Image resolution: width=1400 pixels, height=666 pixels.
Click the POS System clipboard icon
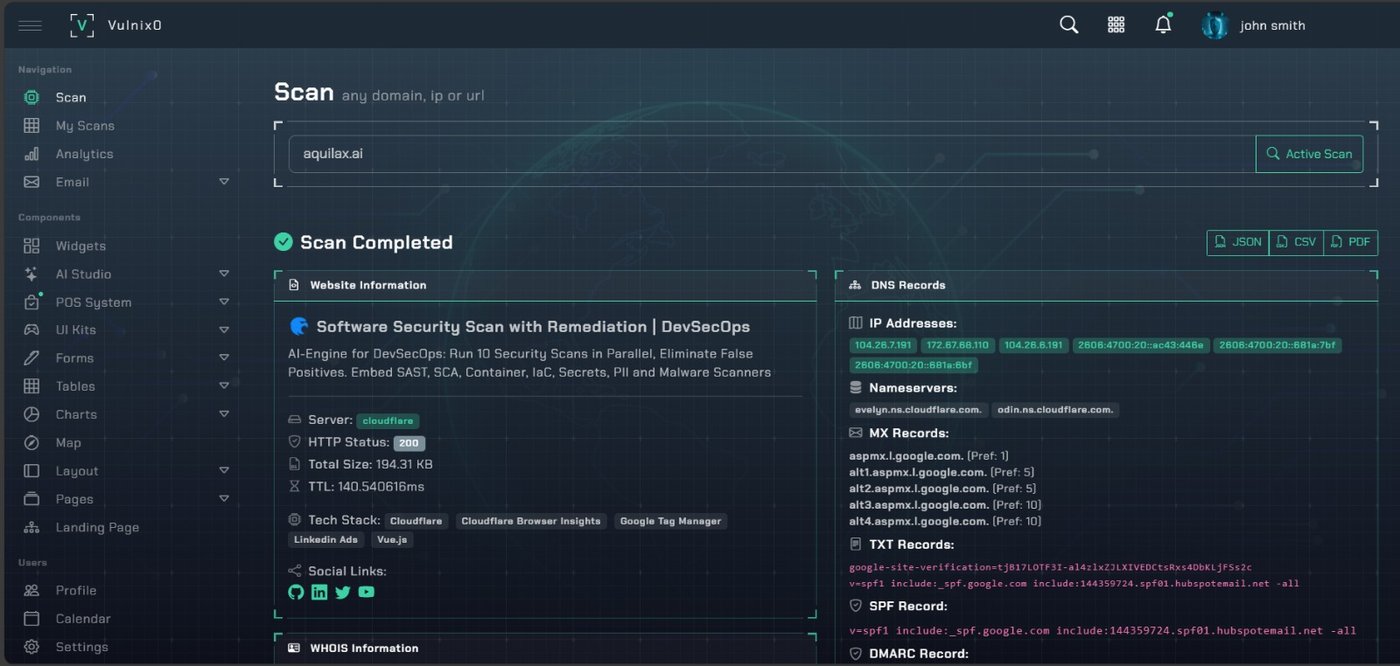(32, 301)
